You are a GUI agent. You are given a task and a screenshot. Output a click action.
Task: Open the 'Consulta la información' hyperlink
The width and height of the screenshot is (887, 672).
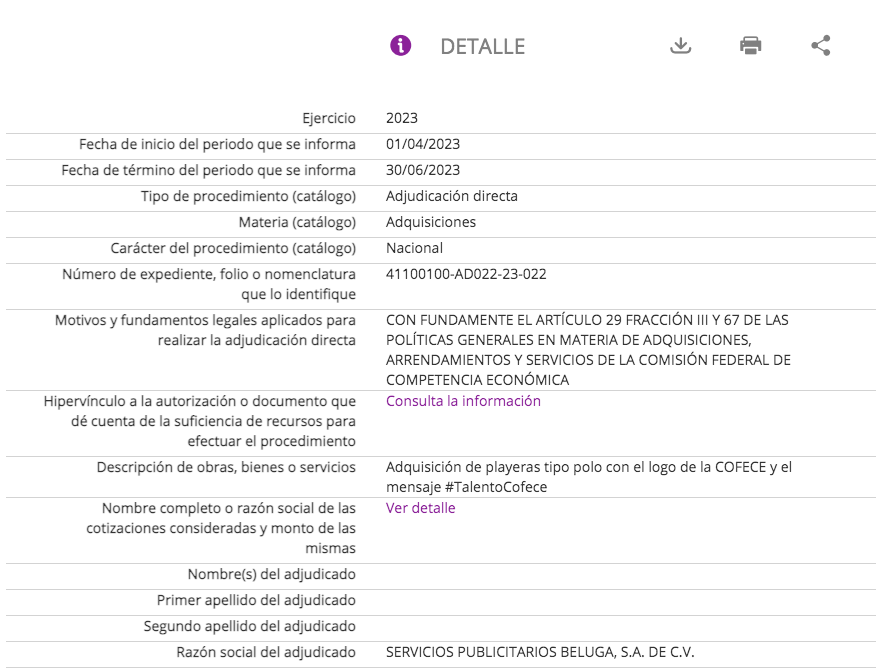463,401
